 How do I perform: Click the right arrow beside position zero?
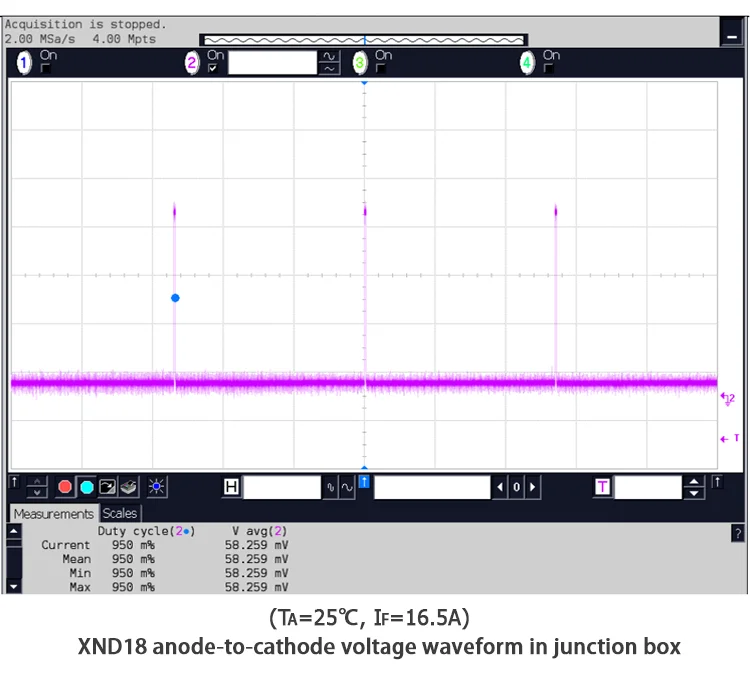point(532,487)
